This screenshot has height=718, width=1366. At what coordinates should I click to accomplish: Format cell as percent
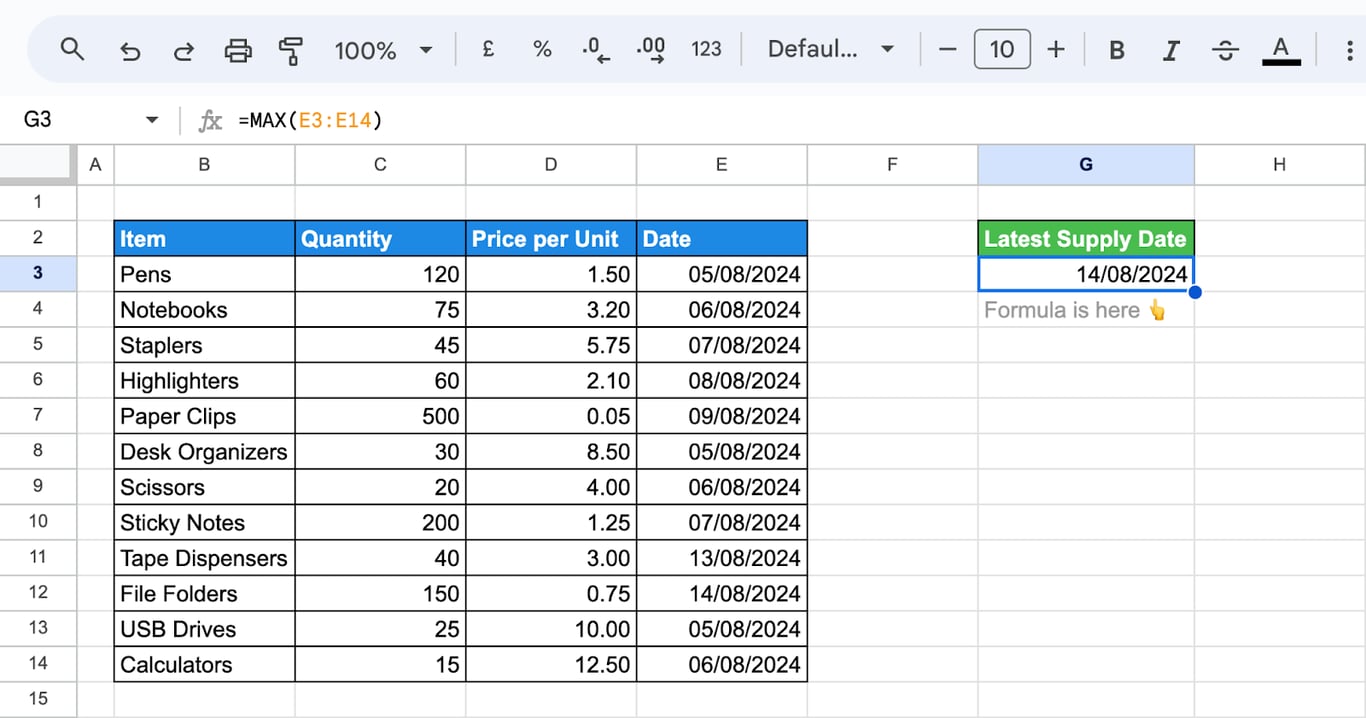click(x=542, y=49)
